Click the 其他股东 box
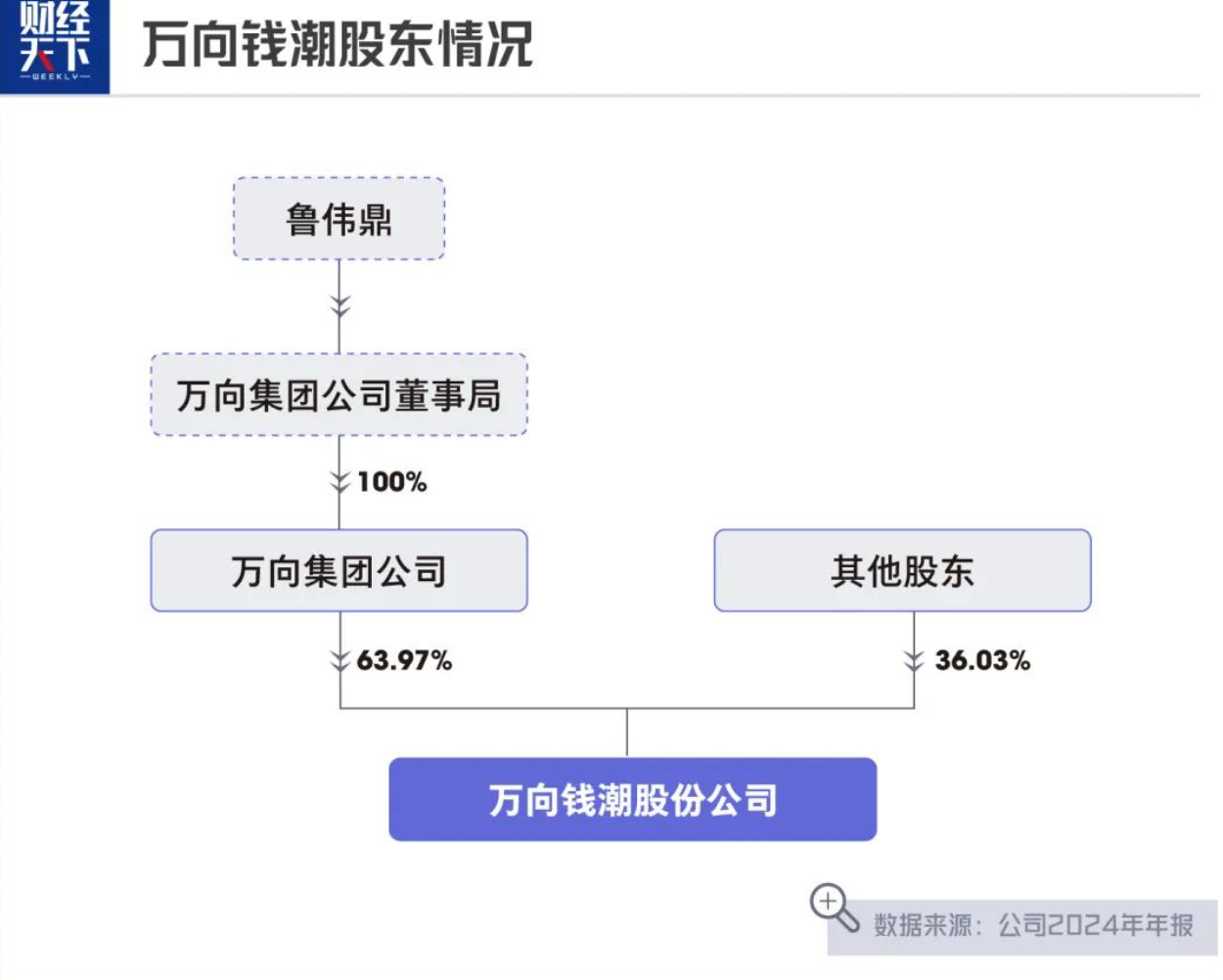Screen dimensions: 1223x980 point(902,571)
